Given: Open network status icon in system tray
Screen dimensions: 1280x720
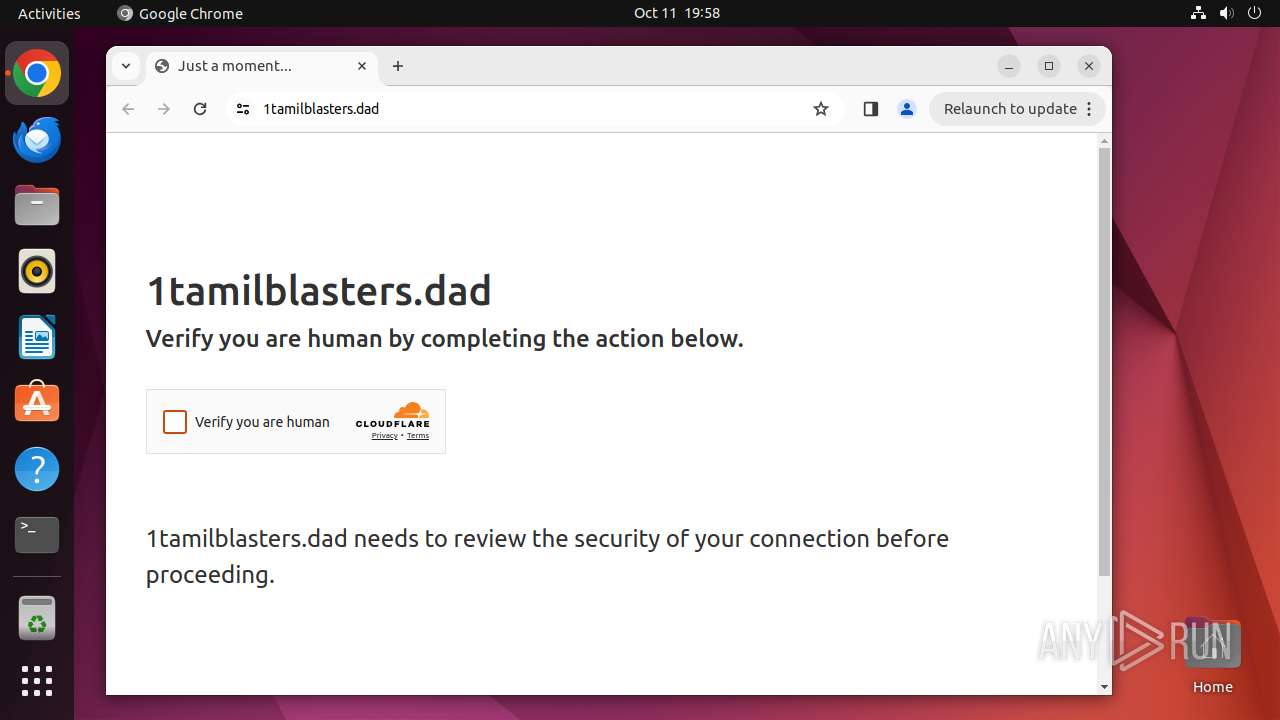Looking at the screenshot, I should click(1199, 13).
